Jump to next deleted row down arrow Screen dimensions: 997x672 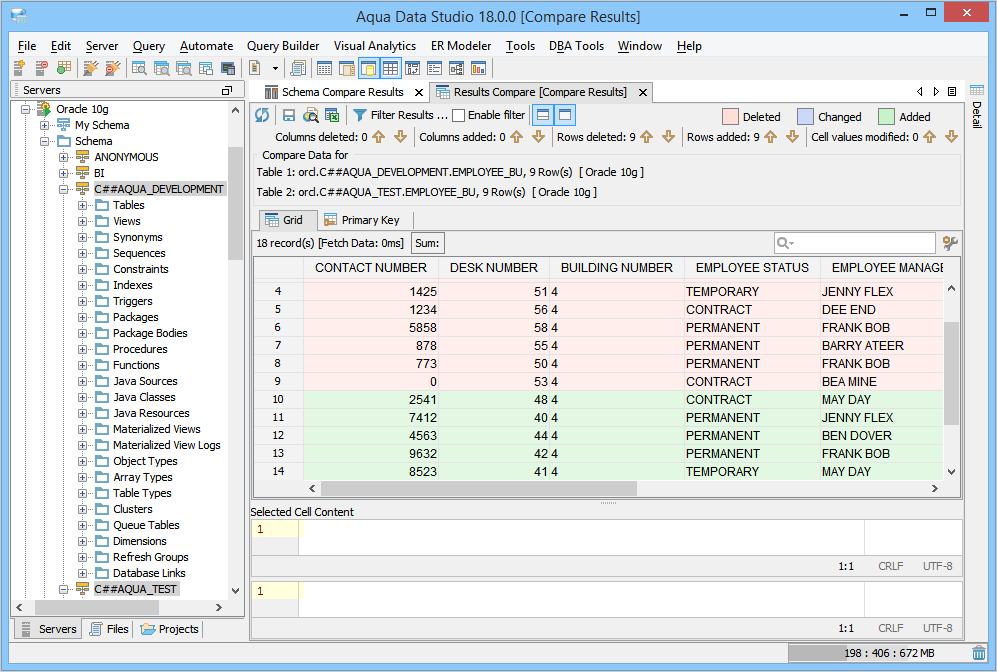[x=668, y=137]
